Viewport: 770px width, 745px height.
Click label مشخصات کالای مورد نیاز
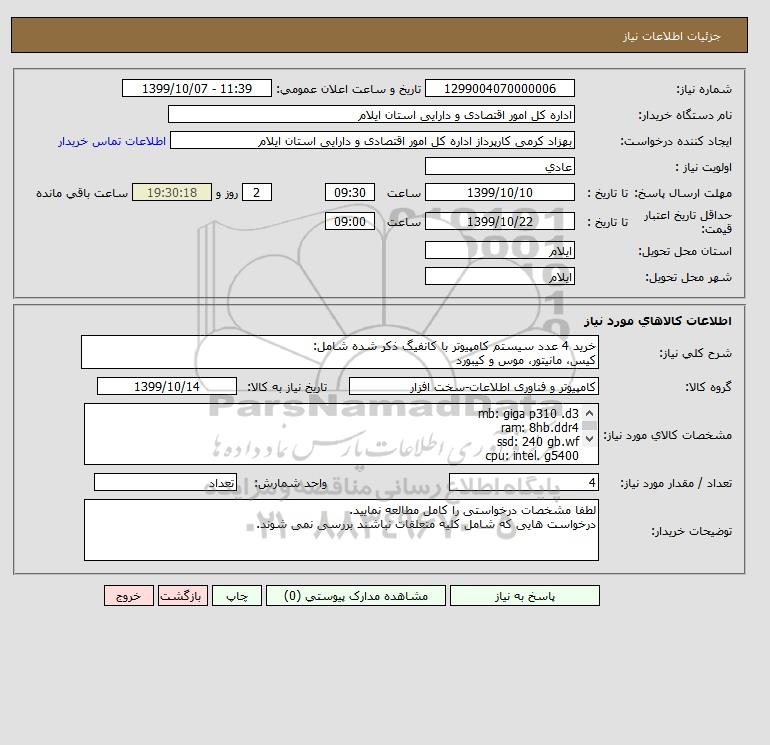point(668,435)
